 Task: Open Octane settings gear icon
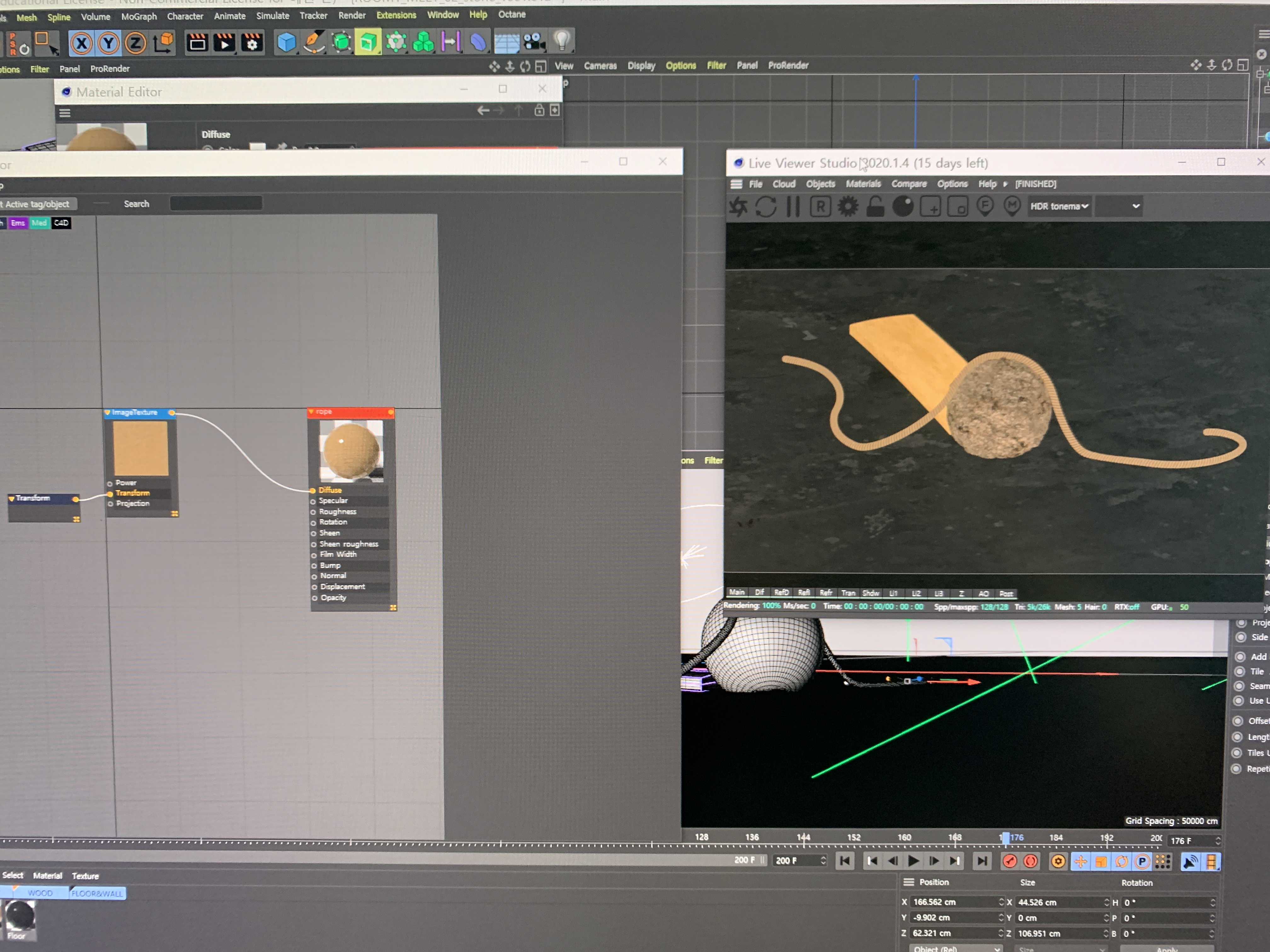point(848,207)
